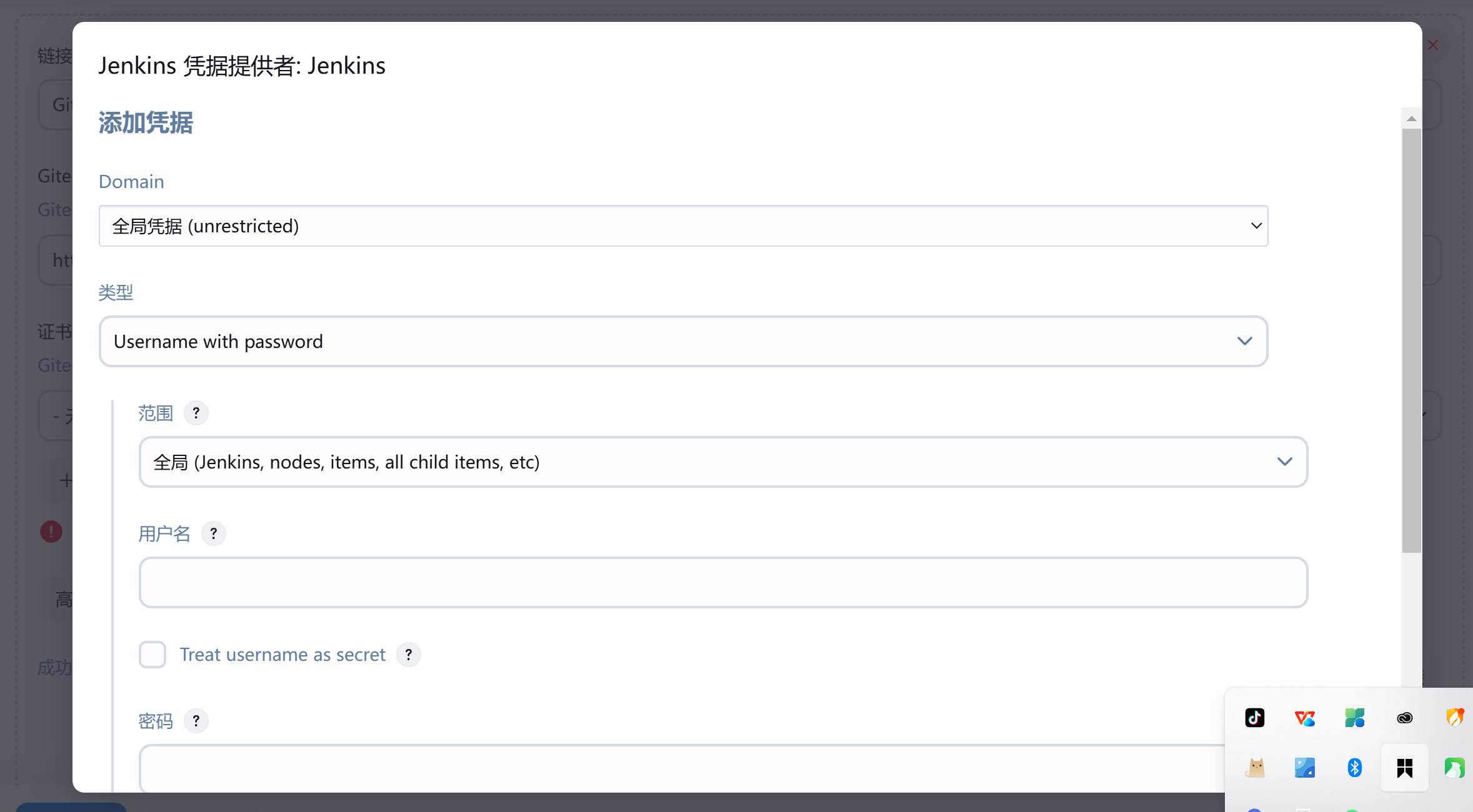Open TikTok from the system tray
1473x812 pixels.
coord(1255,718)
